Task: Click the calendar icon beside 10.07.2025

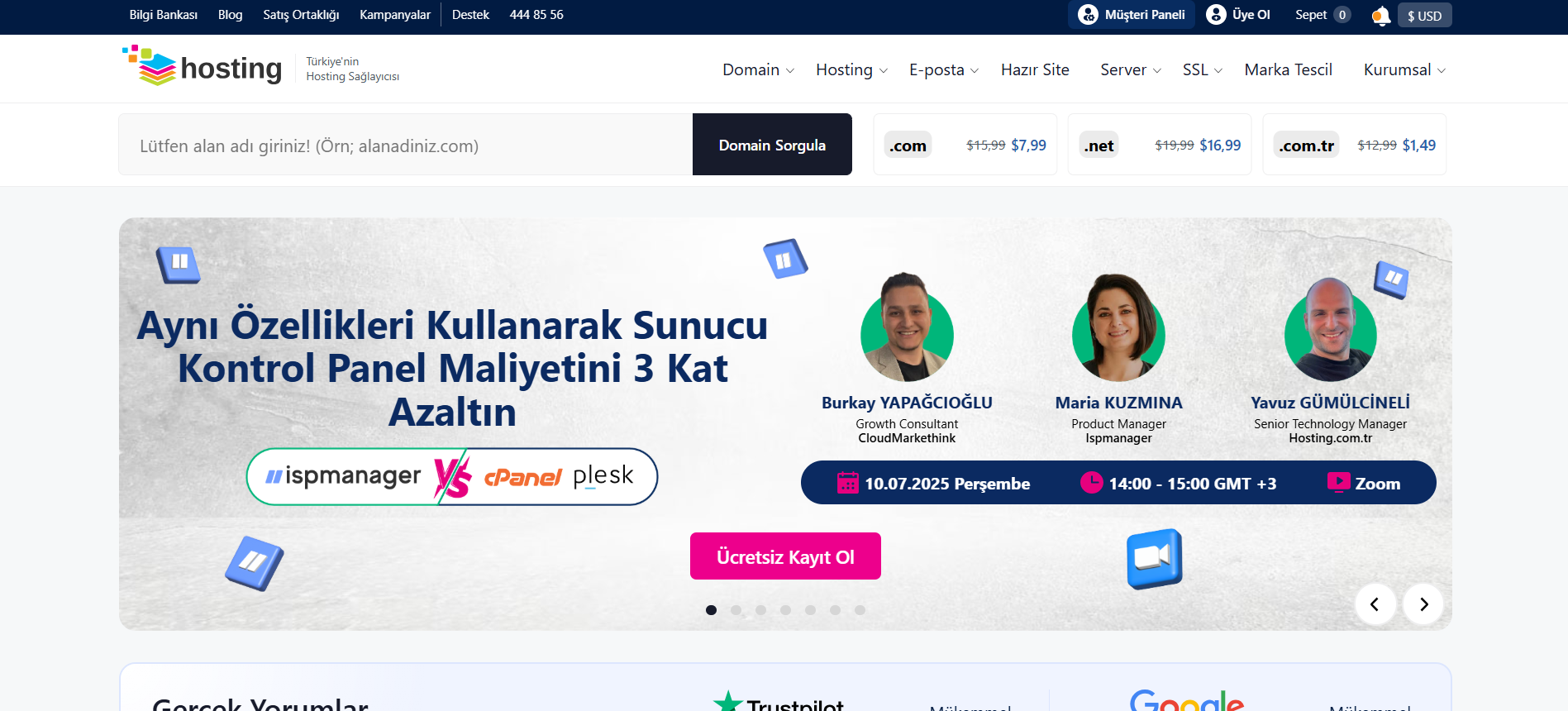Action: (x=848, y=483)
